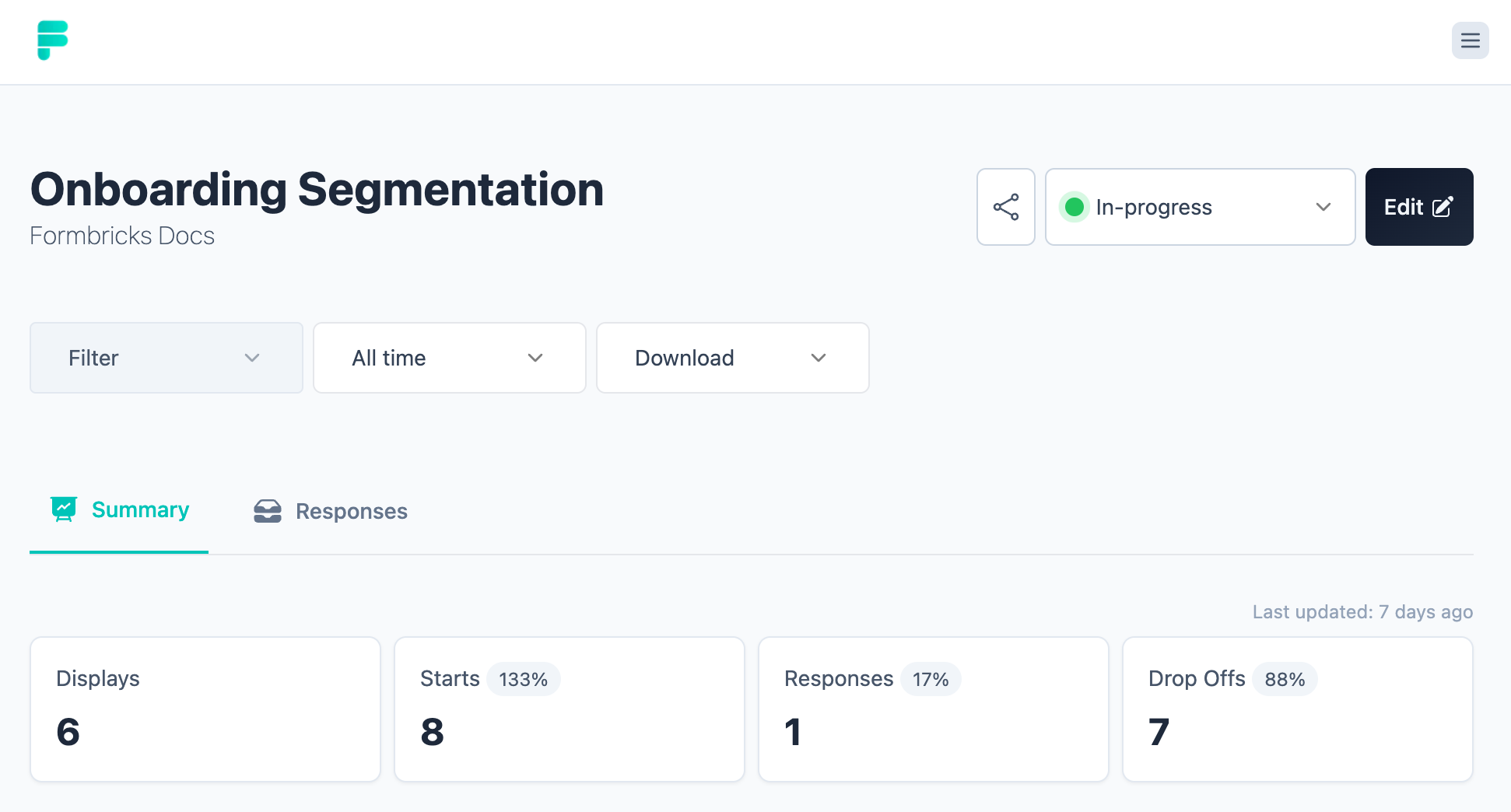Click the Formbricks Docs subtitle link
This screenshot has height=812, width=1511.
point(122,235)
